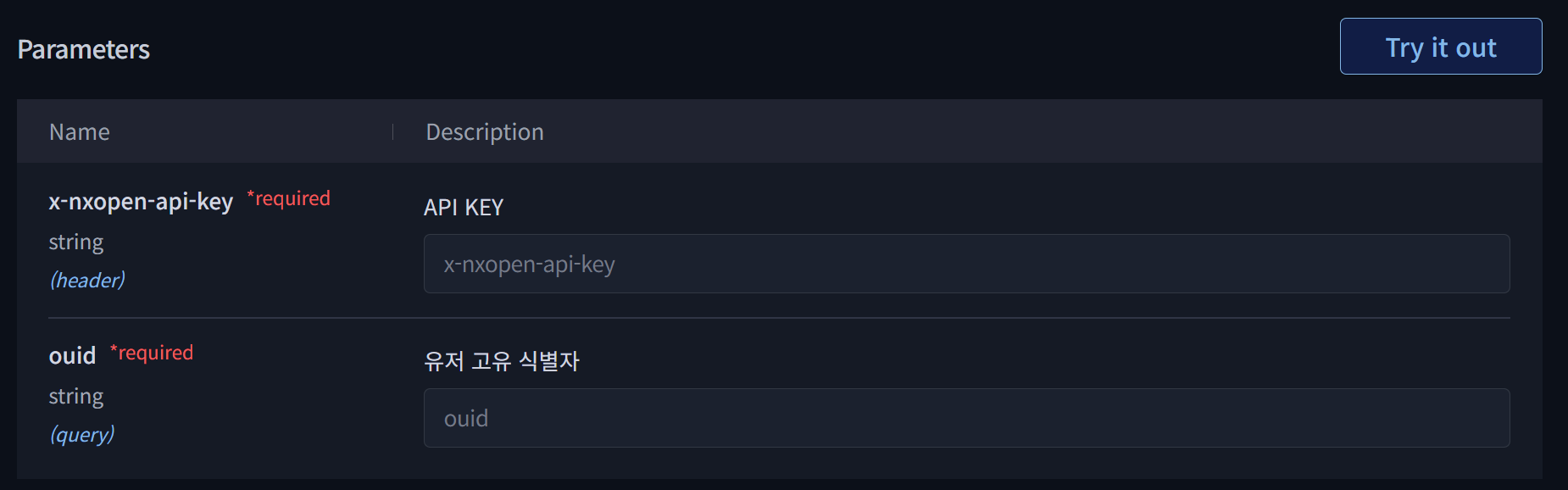Click the divider between Name and Description
Screen dimensions: 1568x490
click(x=393, y=131)
